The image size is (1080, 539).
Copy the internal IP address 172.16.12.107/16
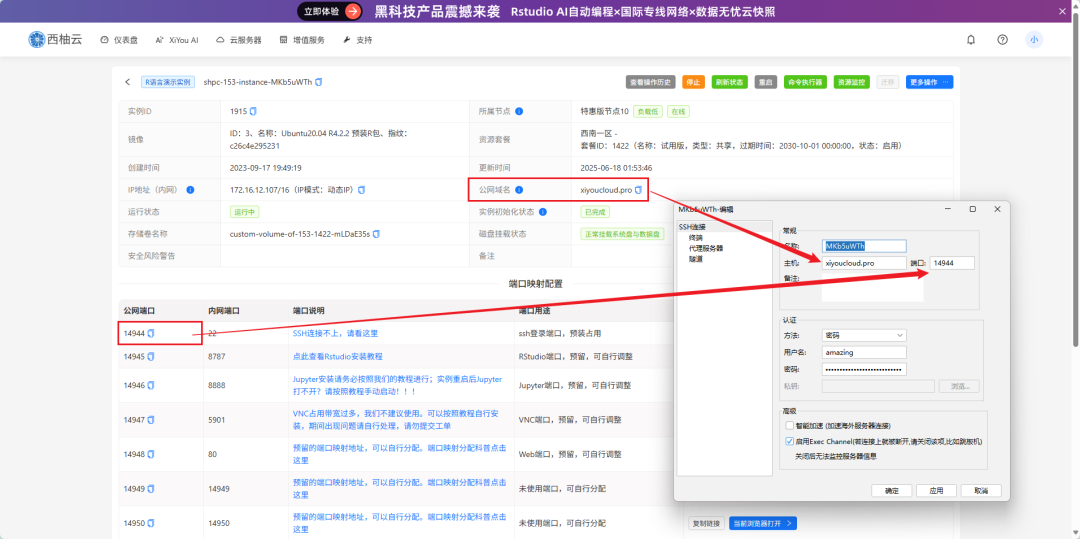click(x=362, y=189)
